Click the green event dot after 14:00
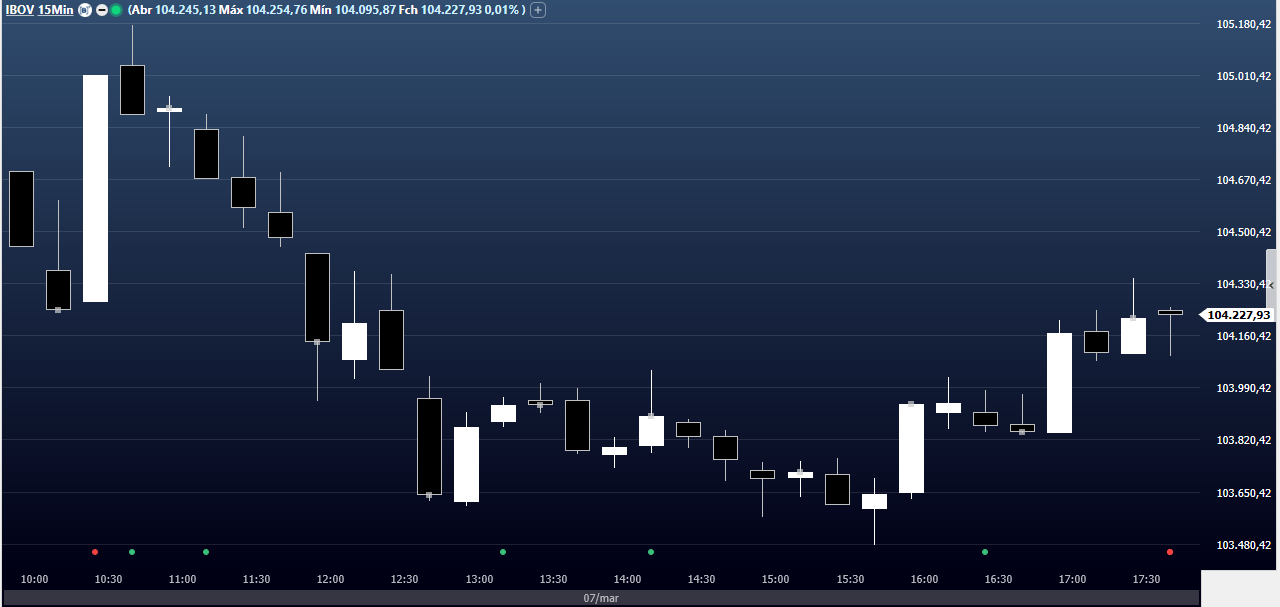This screenshot has height=607, width=1280. pyautogui.click(x=651, y=552)
